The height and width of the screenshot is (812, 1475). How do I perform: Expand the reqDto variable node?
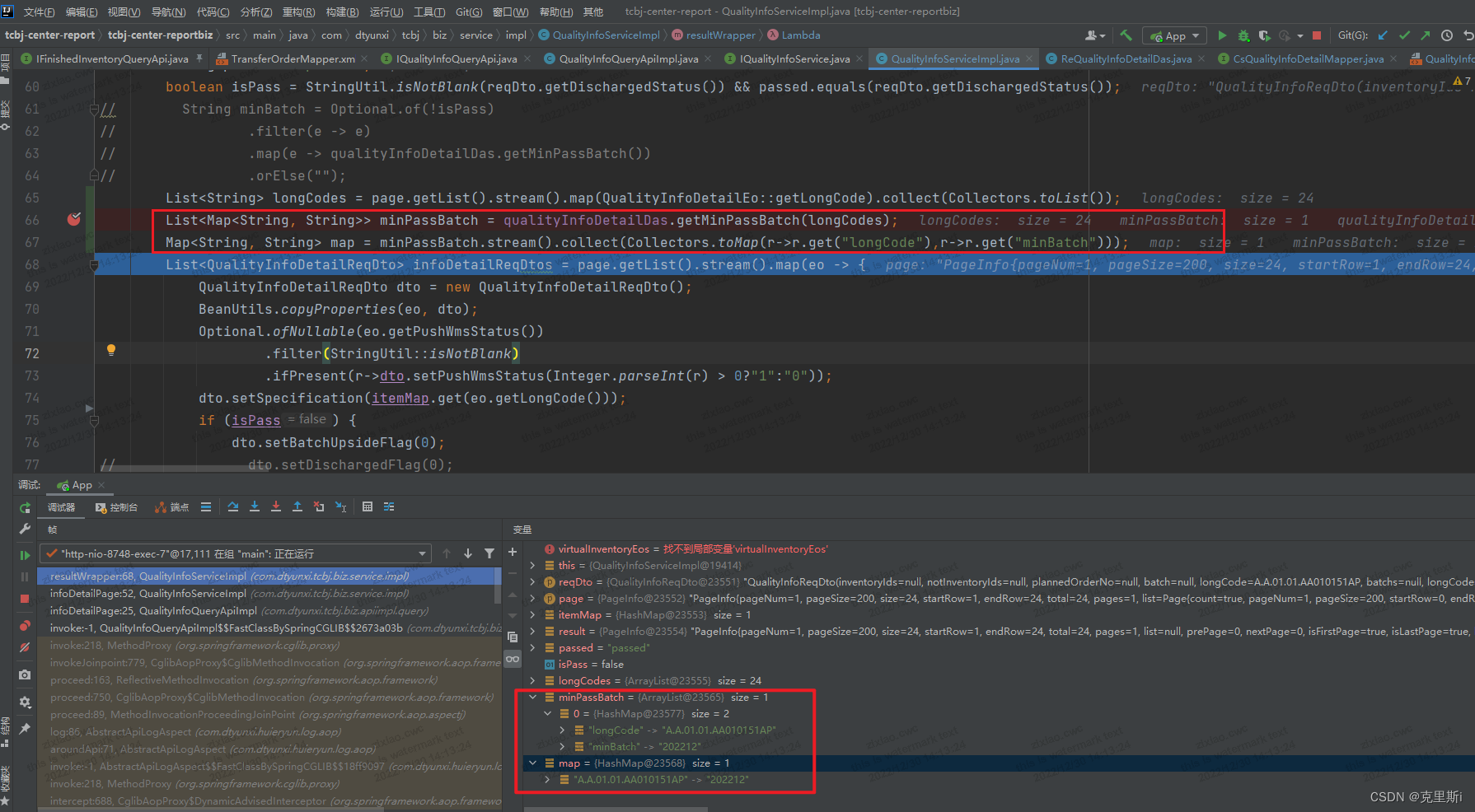532,581
